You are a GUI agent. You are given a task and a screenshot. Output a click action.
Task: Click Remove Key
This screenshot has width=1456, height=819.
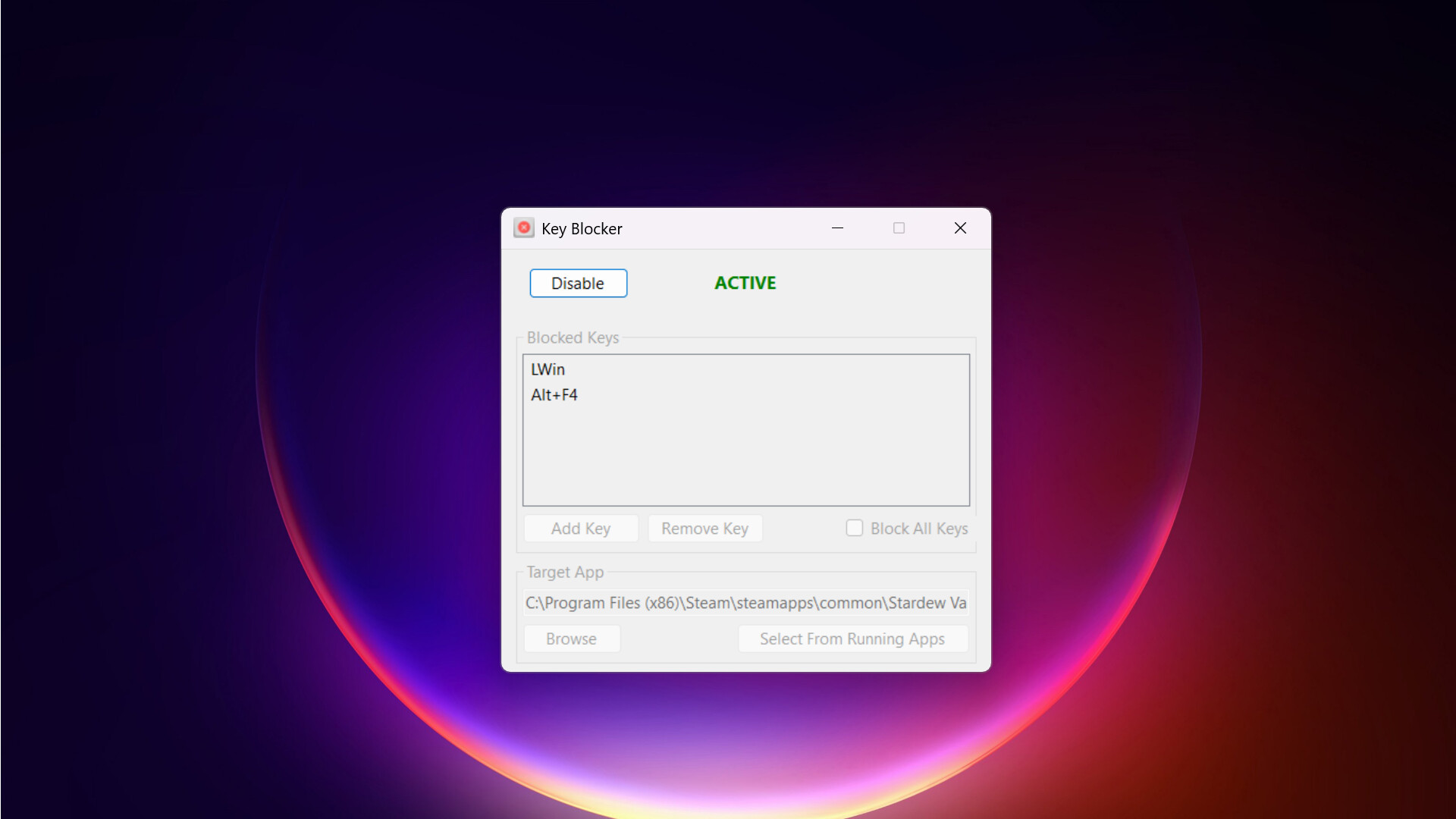click(x=704, y=528)
